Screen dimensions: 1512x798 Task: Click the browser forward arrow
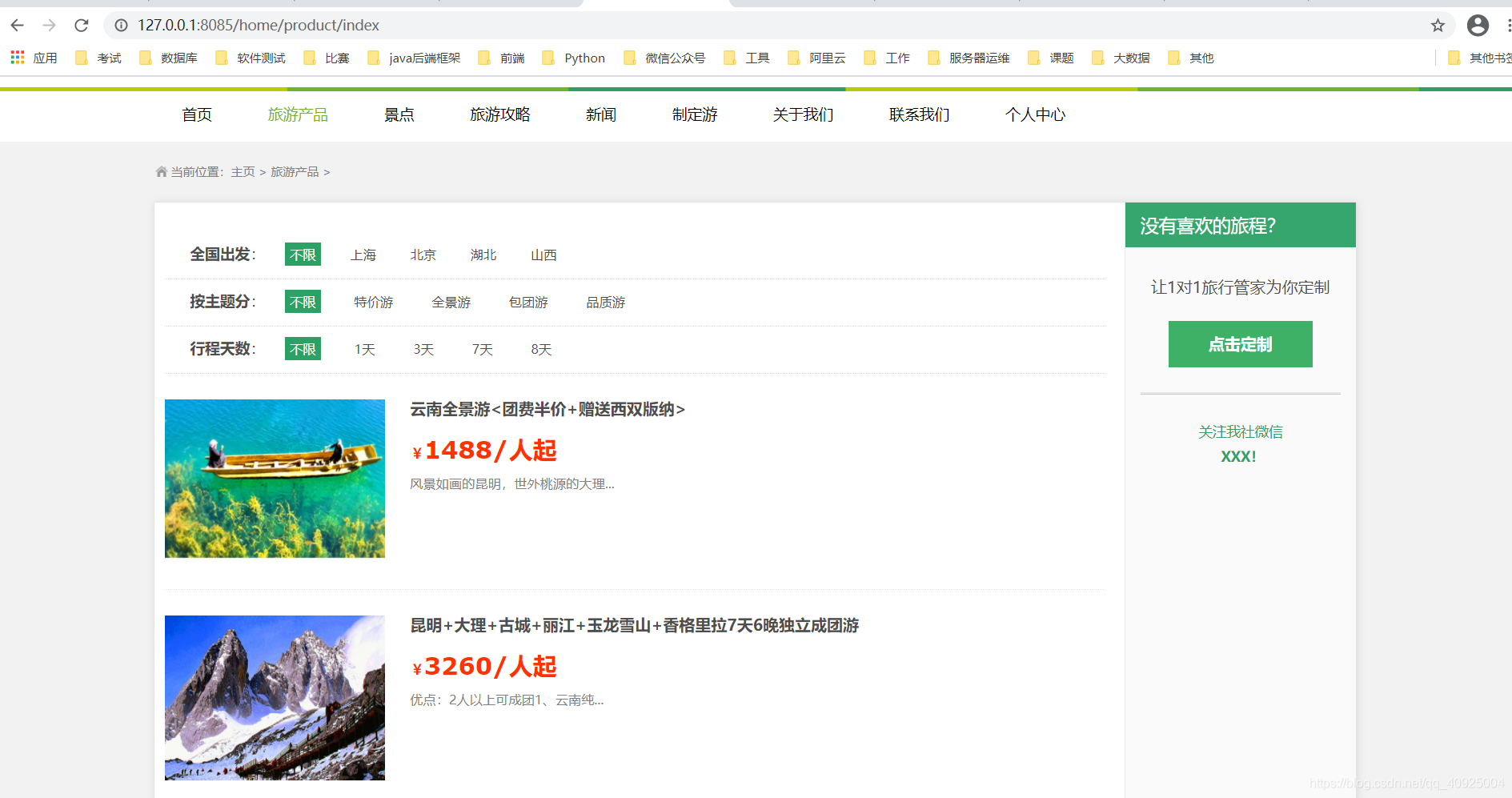pos(50,26)
